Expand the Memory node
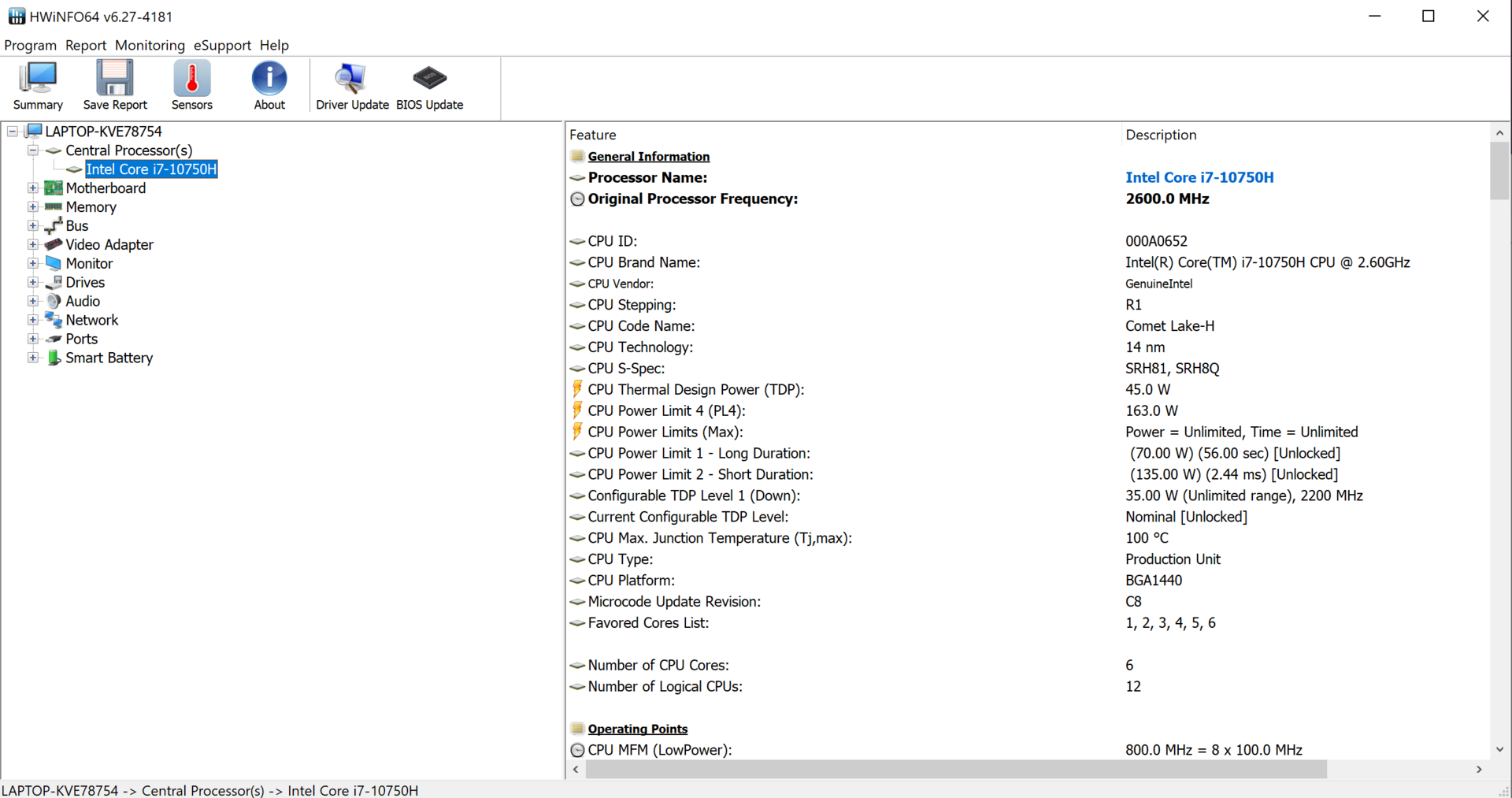1512x798 pixels. point(33,207)
